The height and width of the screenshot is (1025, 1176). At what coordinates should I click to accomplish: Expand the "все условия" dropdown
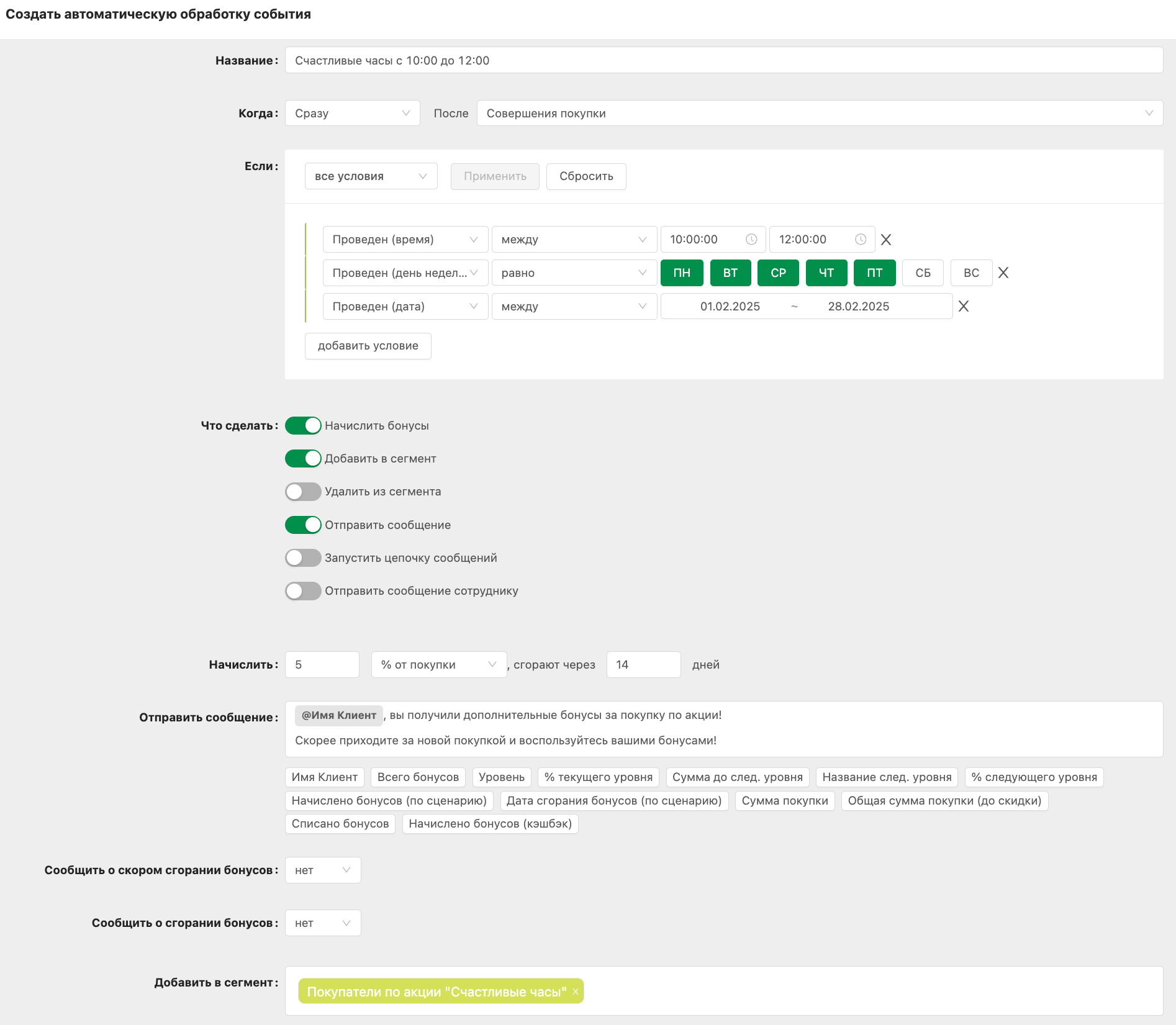371,176
